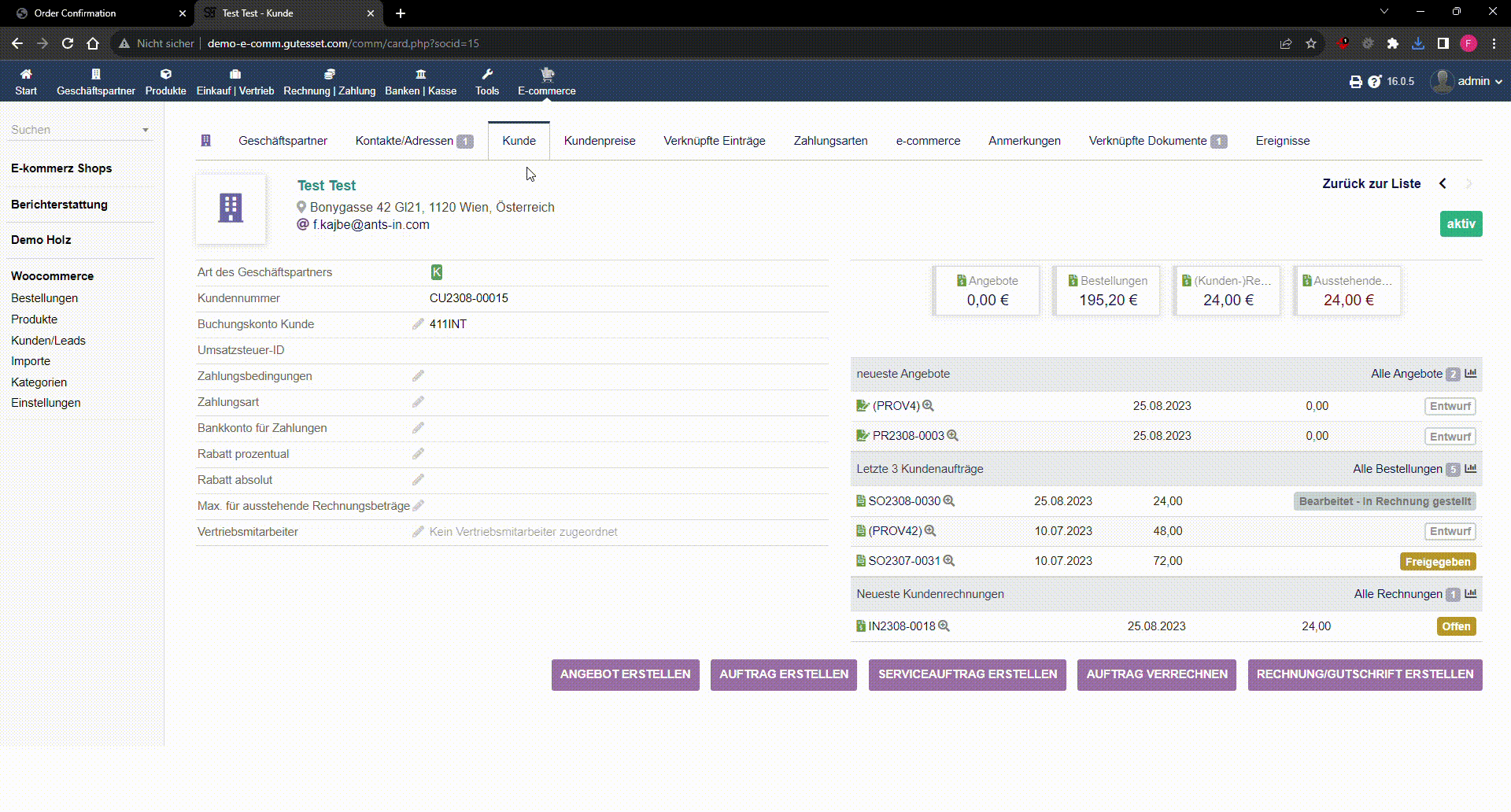Preview SO2308-0030 with magnifier icon
This screenshot has width=1511, height=812.
[x=949, y=501]
